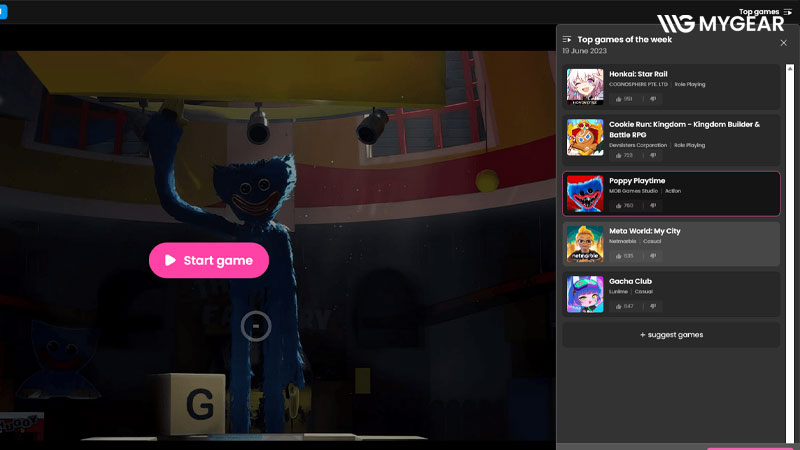Open Cookie Run: Kingdom title text
Screen dimensions: 800x450
[x=684, y=130]
